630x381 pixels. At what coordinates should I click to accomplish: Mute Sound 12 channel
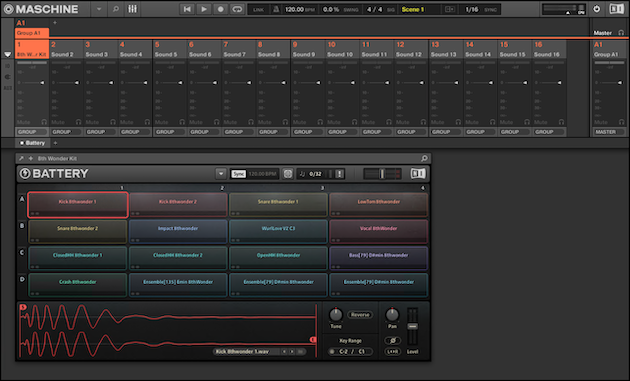403,122
